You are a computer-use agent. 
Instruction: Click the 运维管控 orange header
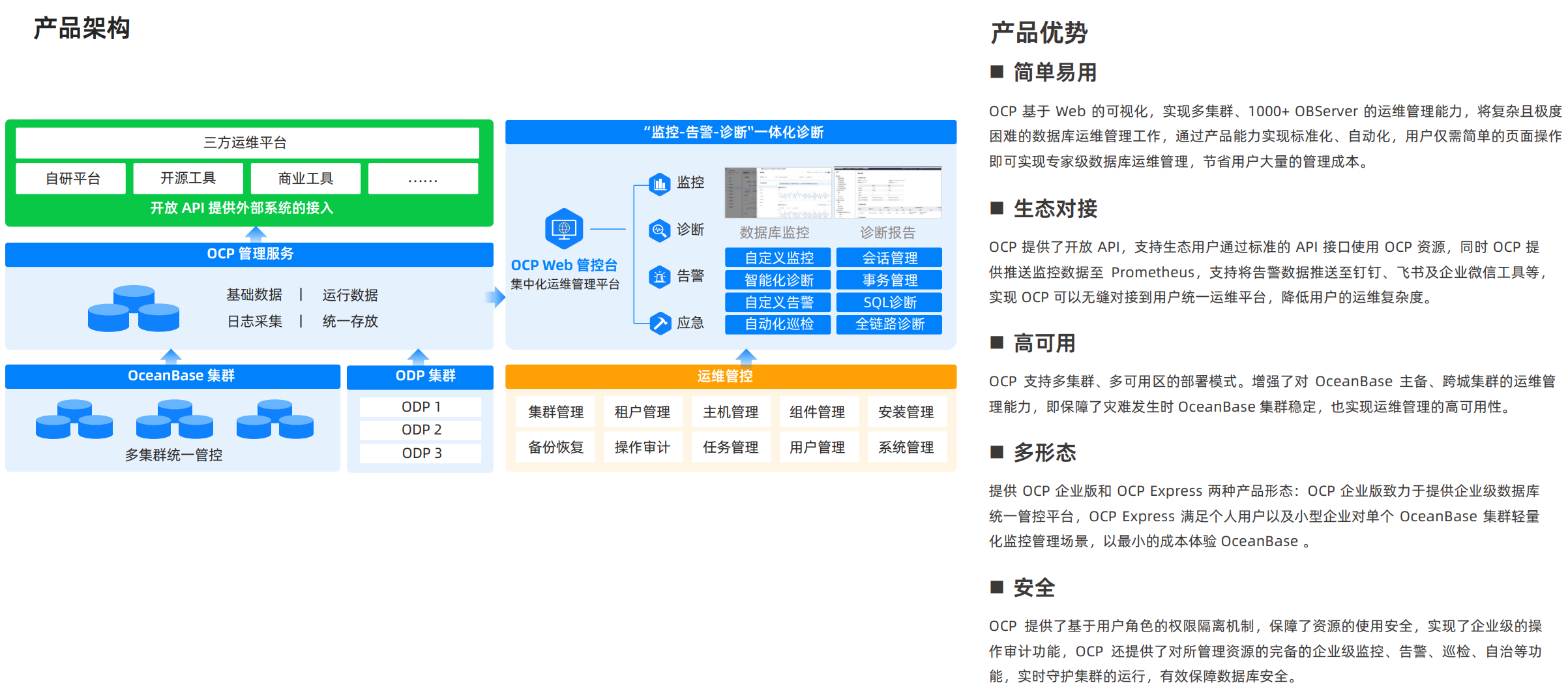click(x=731, y=376)
